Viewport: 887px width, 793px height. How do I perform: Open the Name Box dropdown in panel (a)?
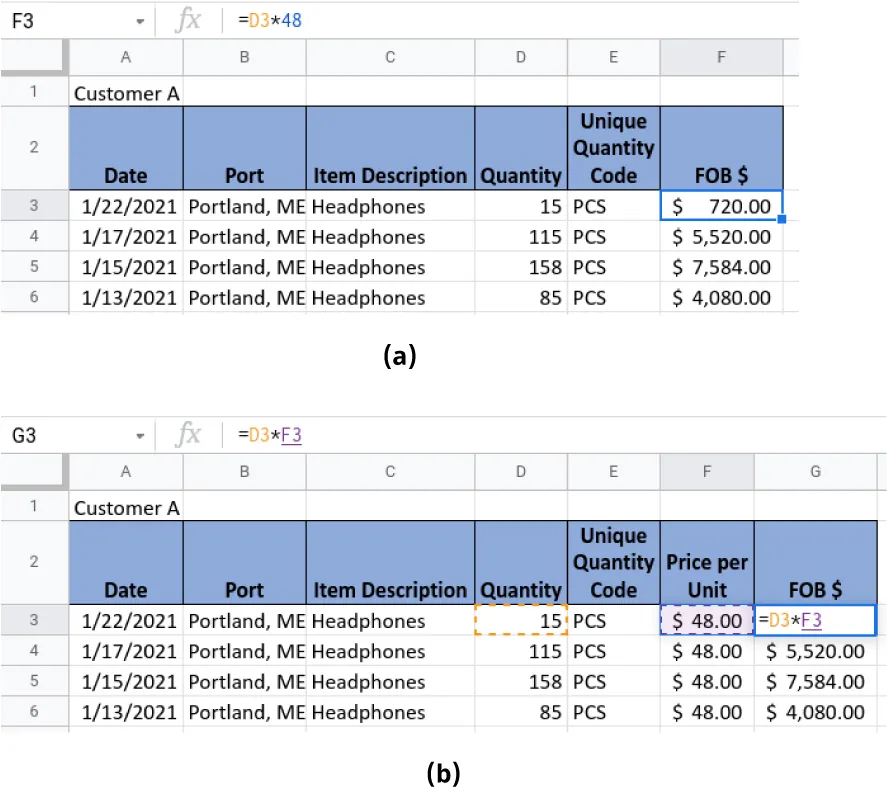click(x=140, y=19)
